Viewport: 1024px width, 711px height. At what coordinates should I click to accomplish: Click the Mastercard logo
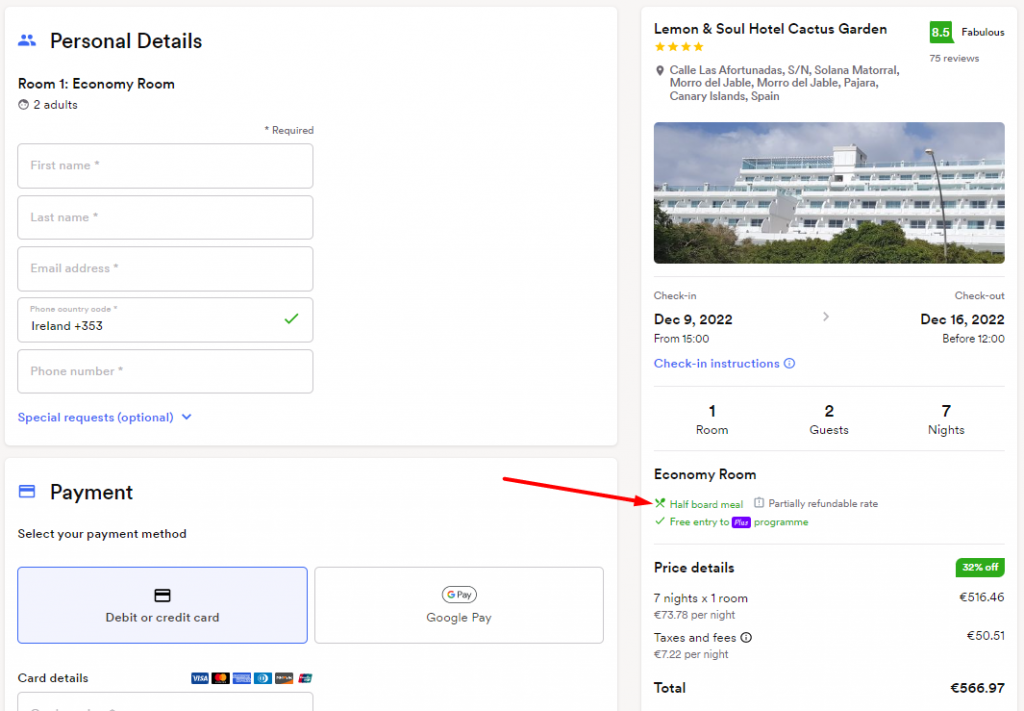pyautogui.click(x=221, y=678)
